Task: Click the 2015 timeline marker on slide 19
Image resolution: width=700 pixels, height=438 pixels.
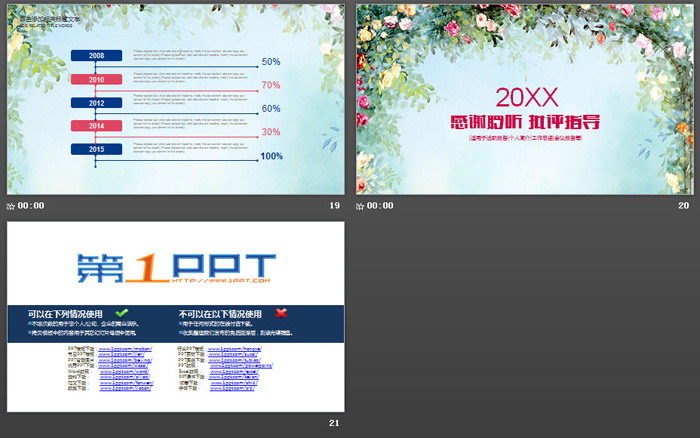Action: point(96,149)
